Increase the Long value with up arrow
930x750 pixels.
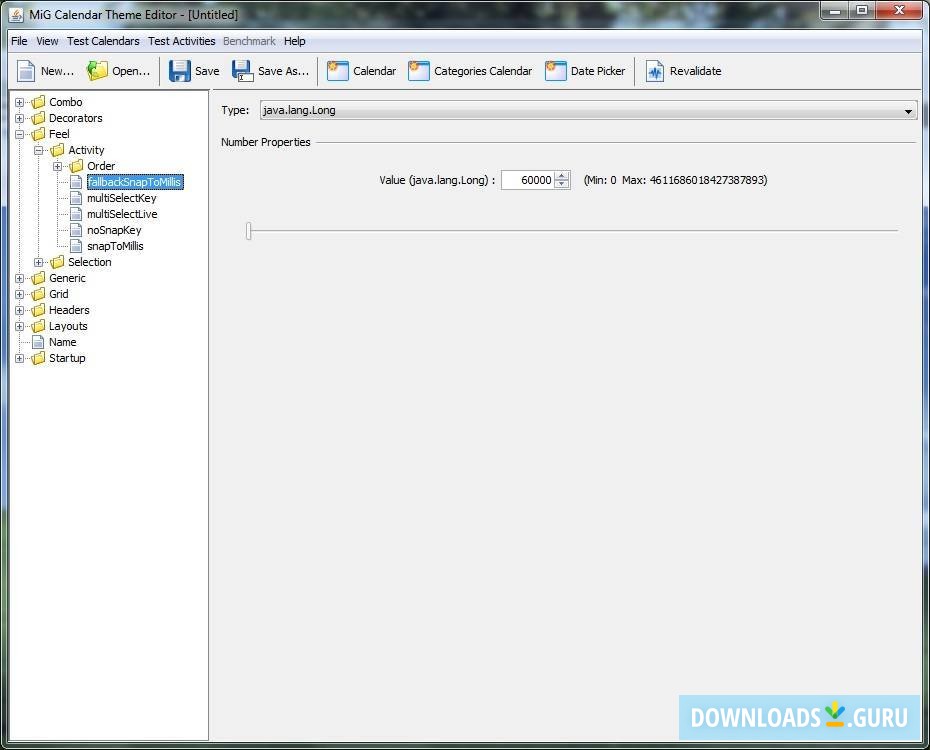[x=562, y=175]
